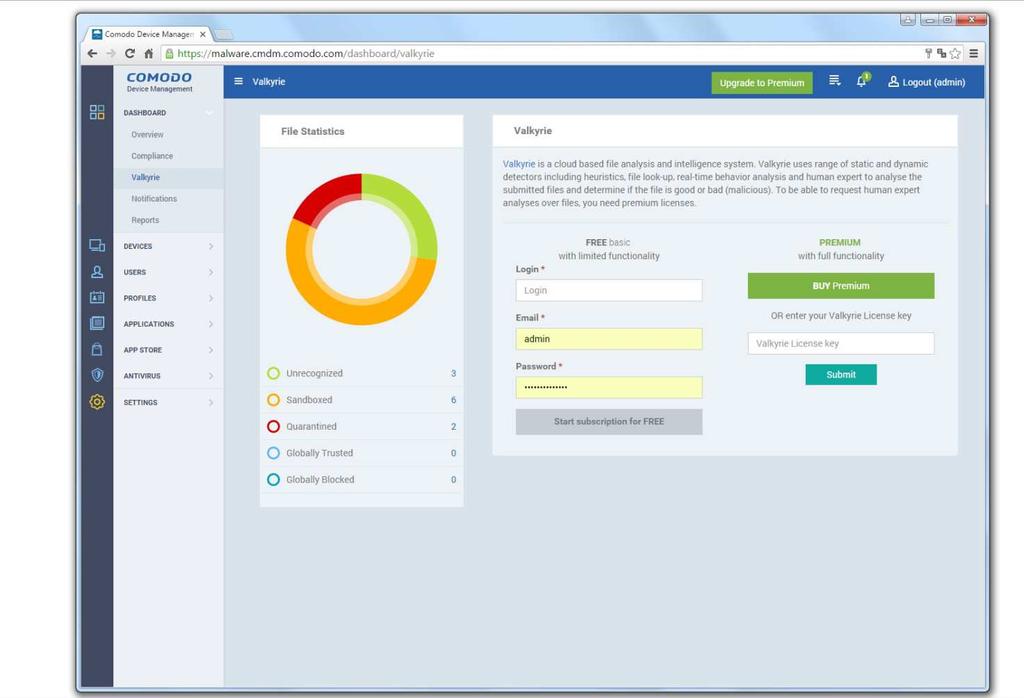
Task: Open the Chrome menu icon
Action: click(x=974, y=54)
